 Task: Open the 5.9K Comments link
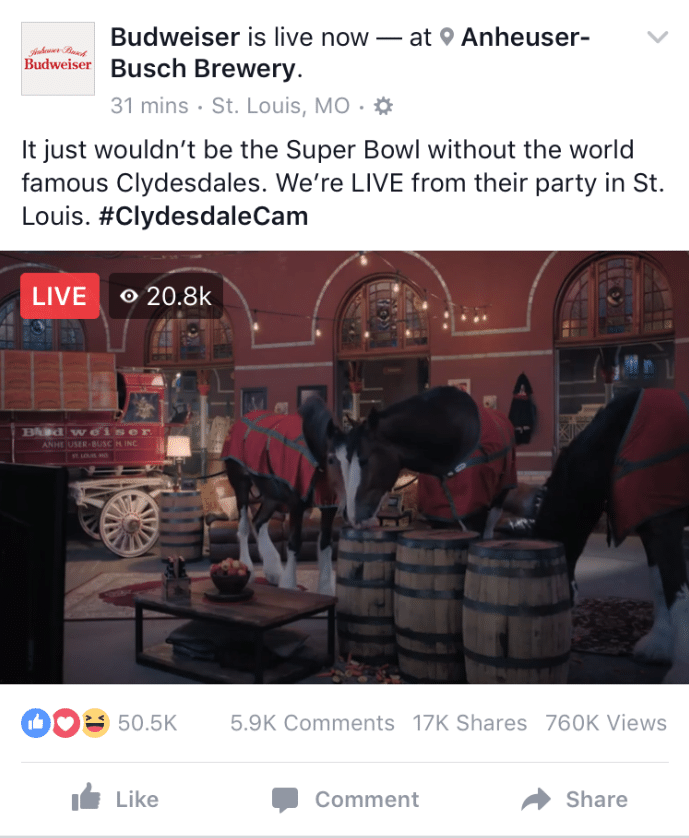pos(312,723)
